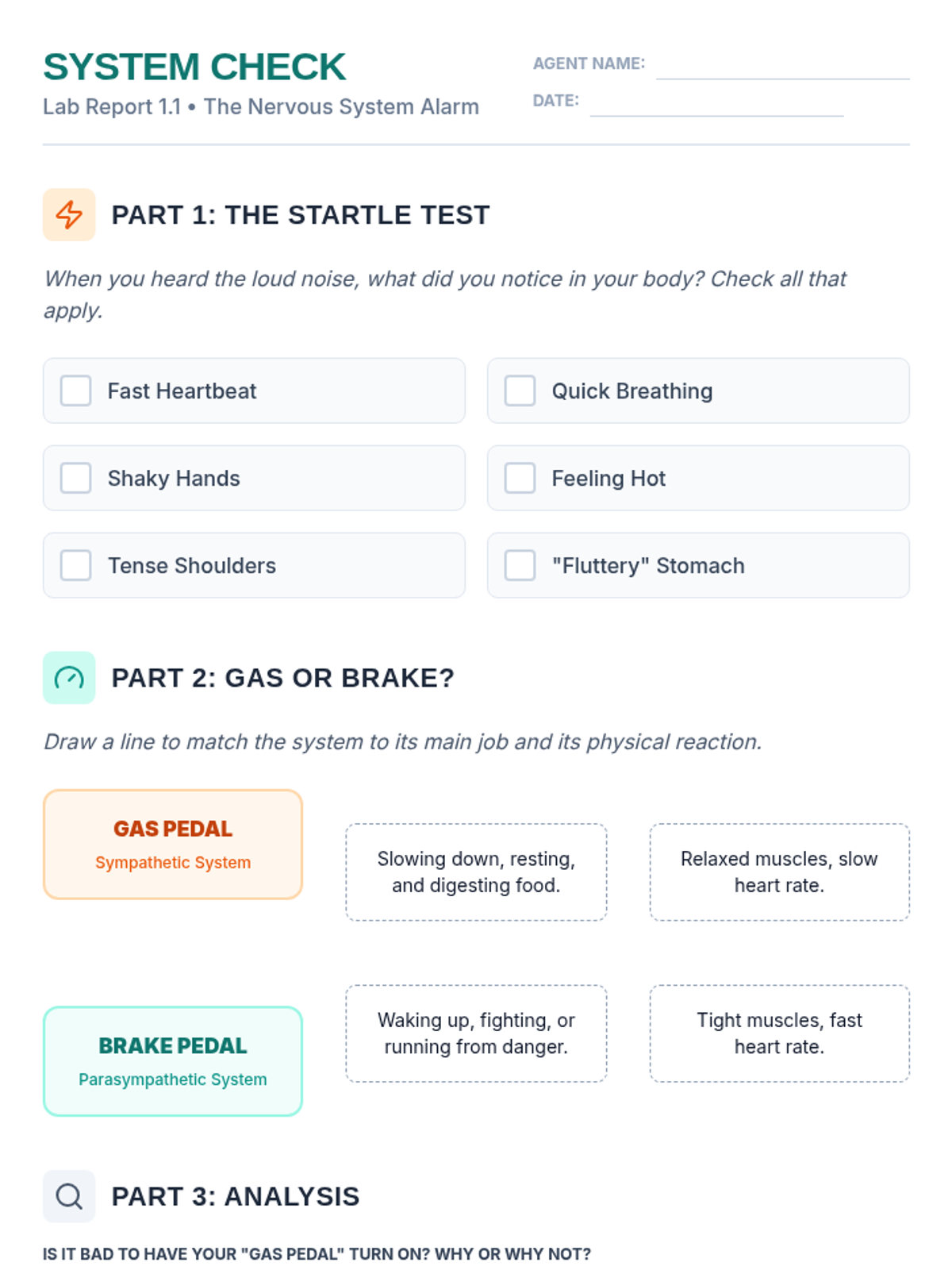Click the "Waking up, fighting" description box
The height and width of the screenshot is (1270, 952).
tap(476, 1033)
